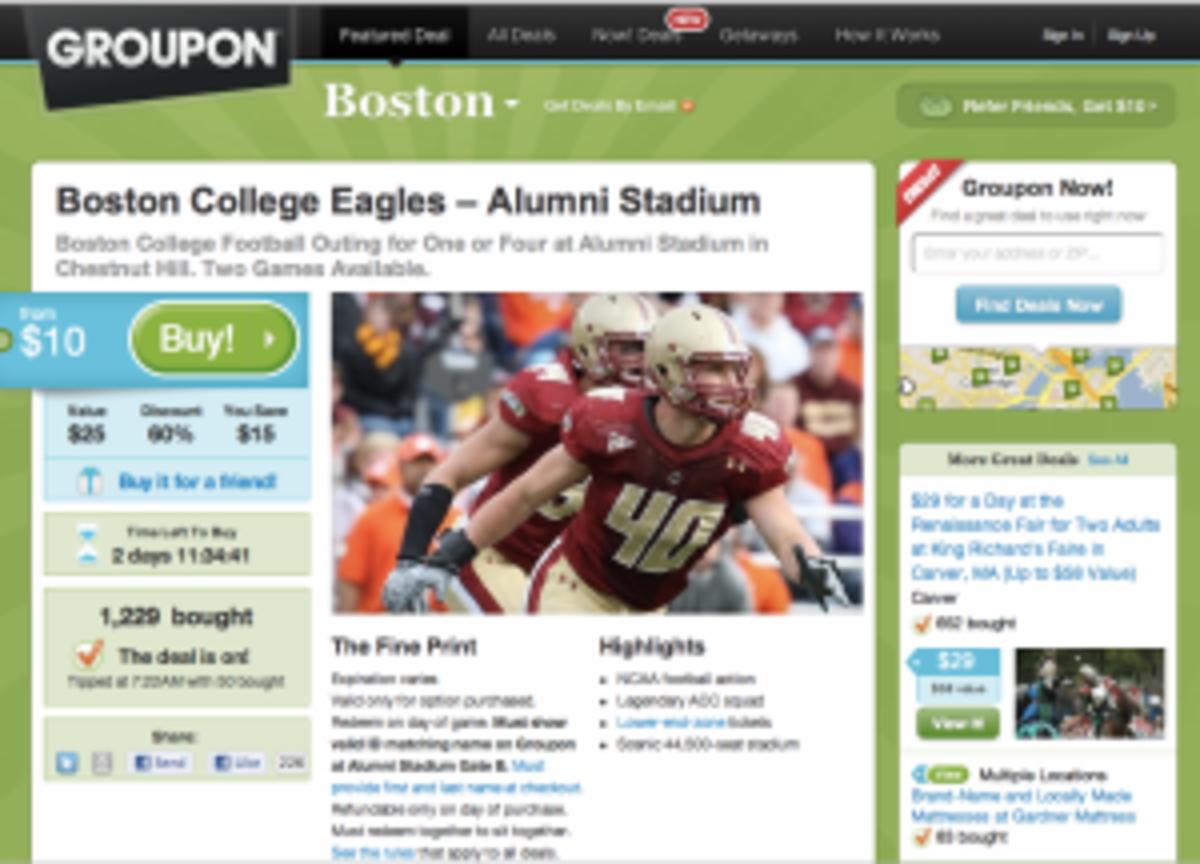Click the email share icon
1200x864 pixels.
click(x=102, y=763)
